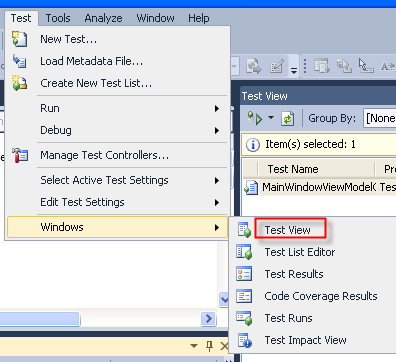This screenshot has width=396, height=362.
Task: Click the Load Metadata File icon
Action: pyautogui.click(x=19, y=61)
